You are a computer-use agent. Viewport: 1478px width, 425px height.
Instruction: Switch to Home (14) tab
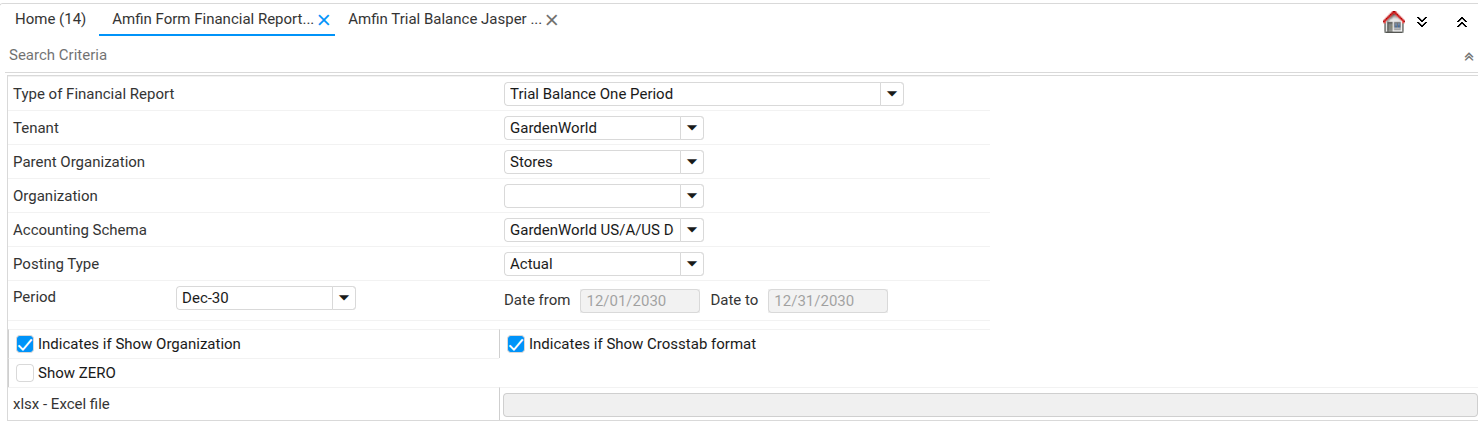point(50,19)
